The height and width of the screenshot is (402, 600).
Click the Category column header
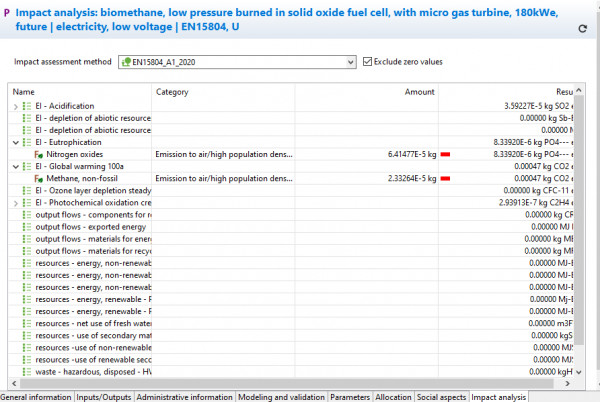223,92
